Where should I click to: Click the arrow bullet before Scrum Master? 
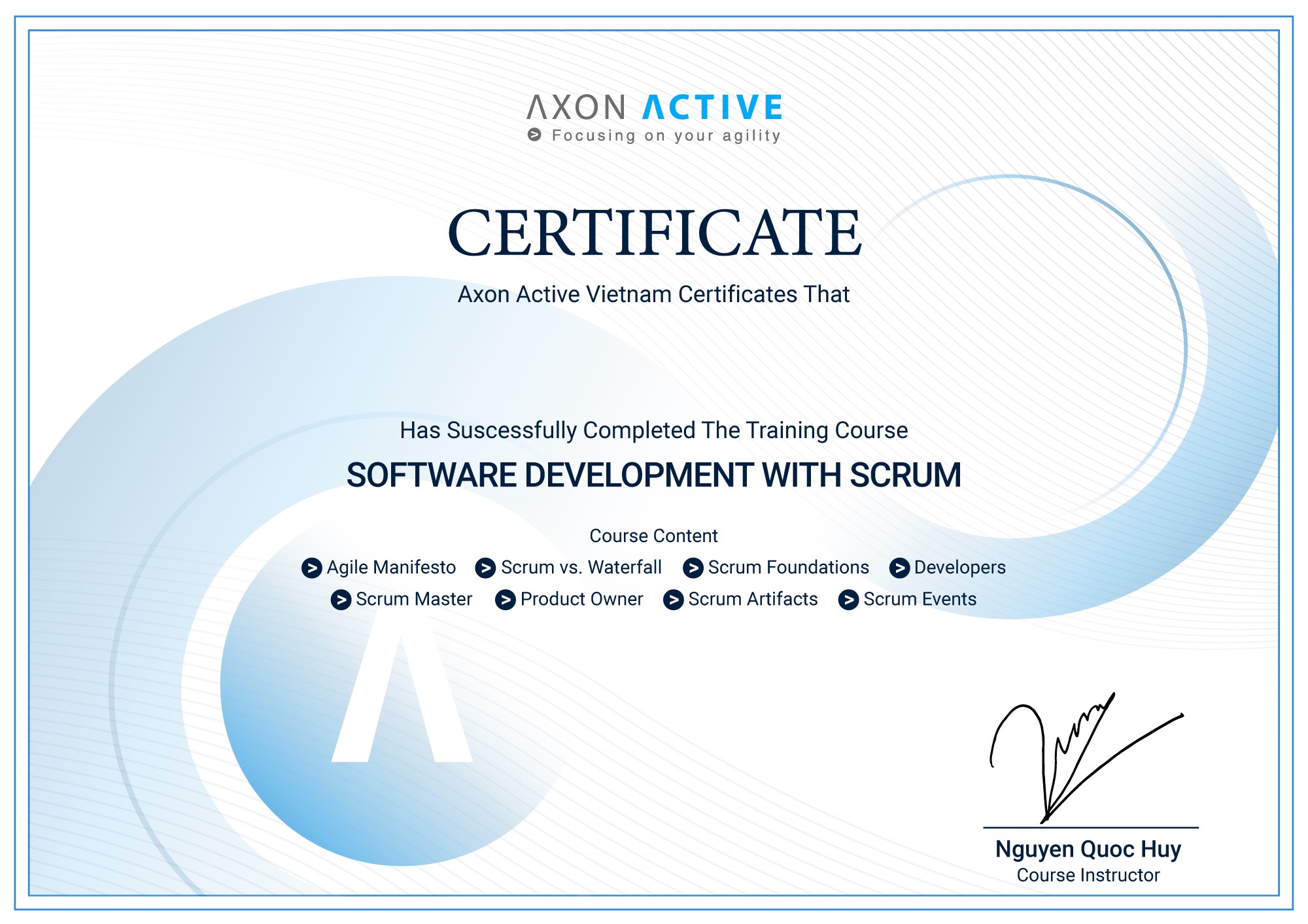341,600
